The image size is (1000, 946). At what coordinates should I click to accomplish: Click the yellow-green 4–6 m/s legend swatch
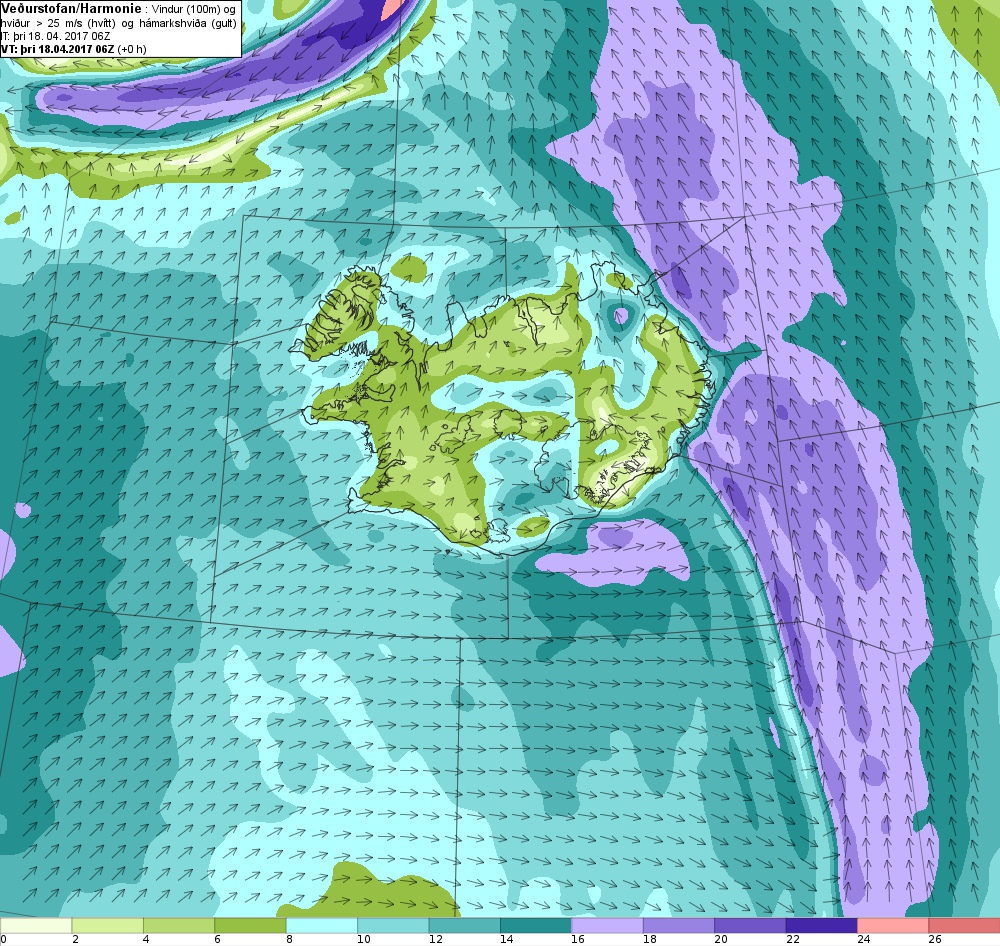click(x=179, y=926)
